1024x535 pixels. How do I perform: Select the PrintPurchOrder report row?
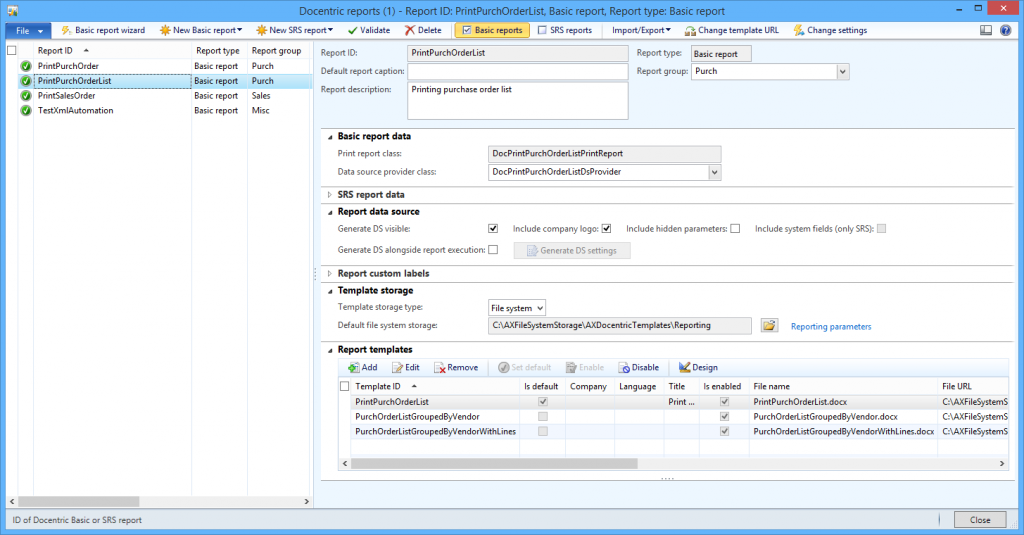tap(159, 66)
